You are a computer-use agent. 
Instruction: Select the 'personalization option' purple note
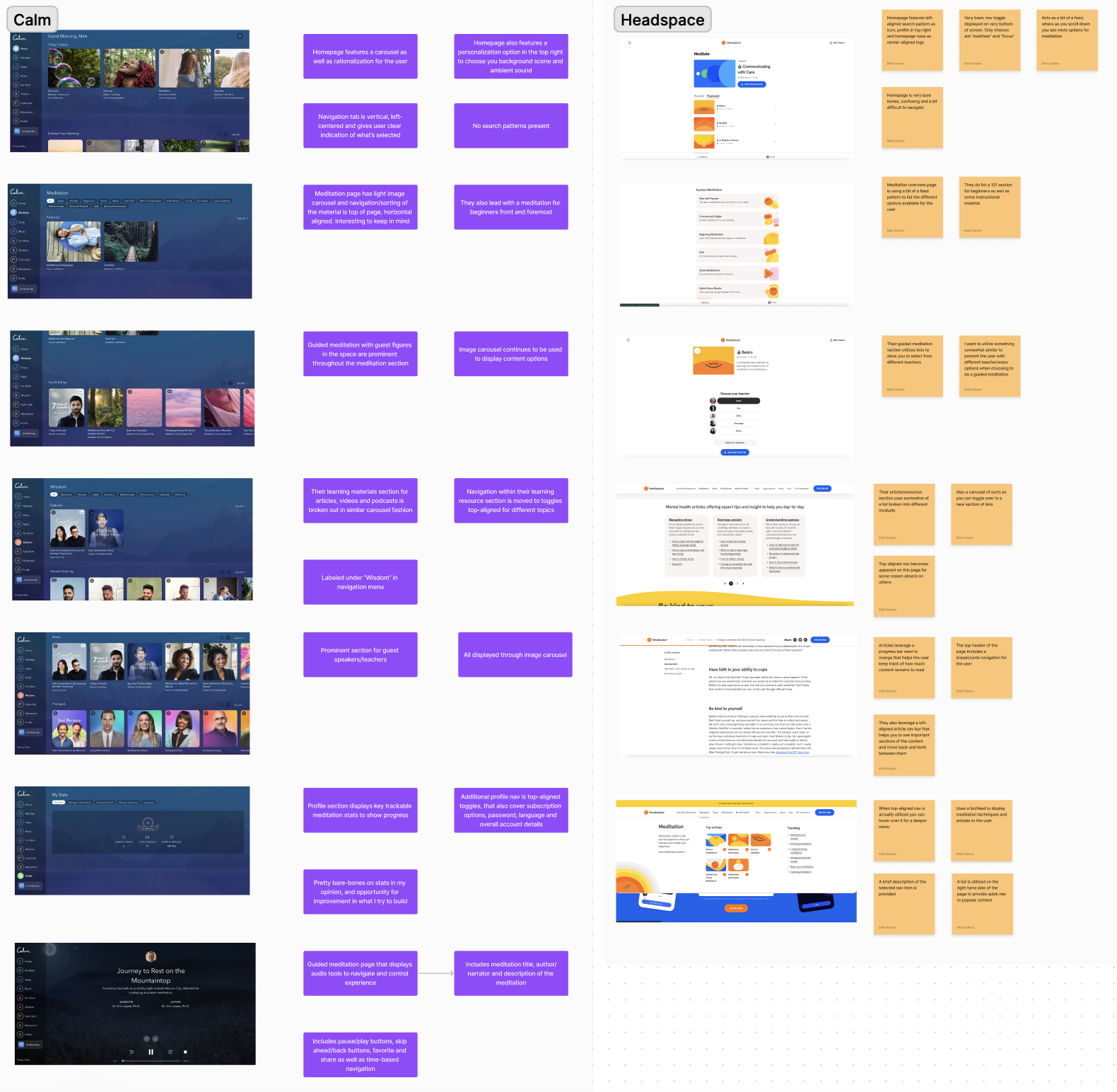[x=511, y=57]
